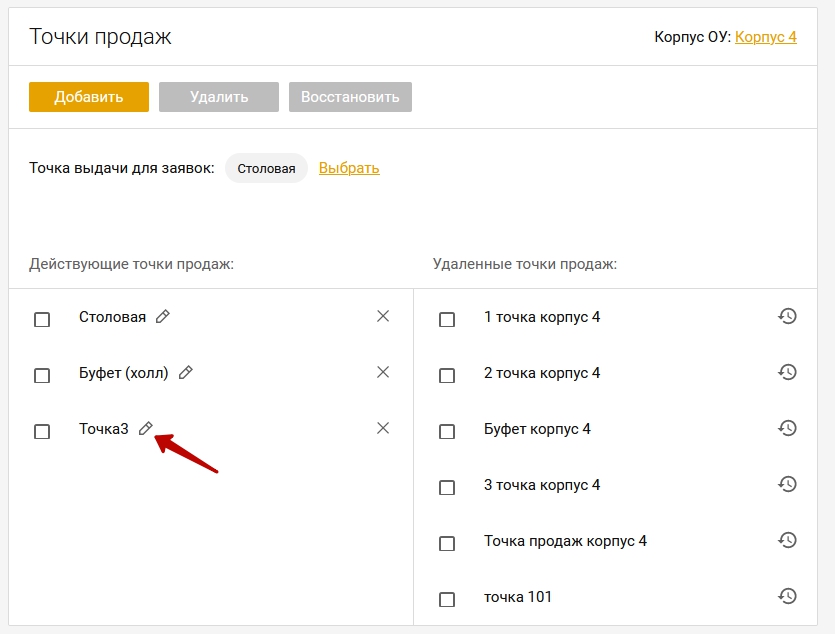
Task: Open the Корпус 4 link
Action: coord(766,37)
